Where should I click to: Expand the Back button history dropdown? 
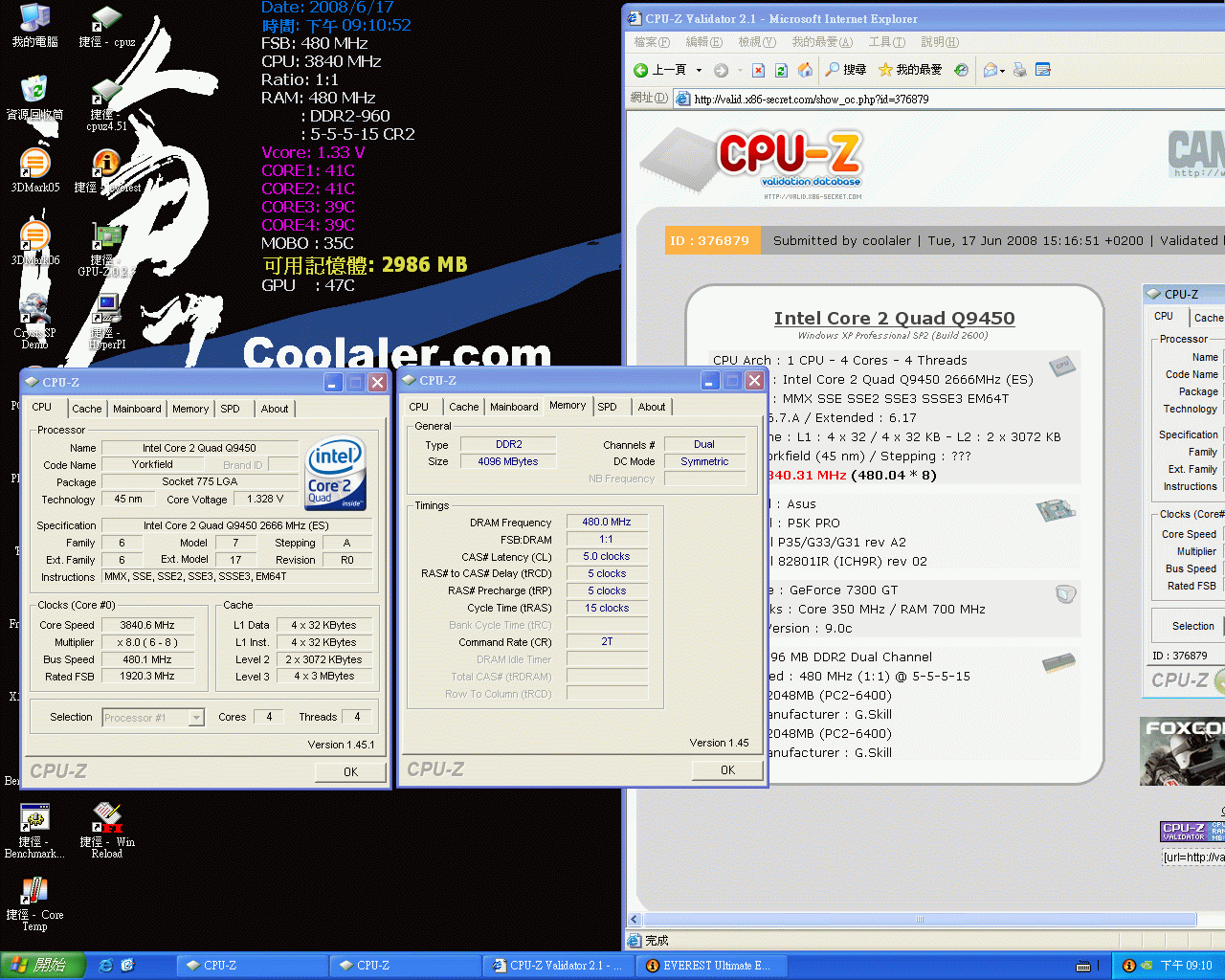pyautogui.click(x=699, y=70)
